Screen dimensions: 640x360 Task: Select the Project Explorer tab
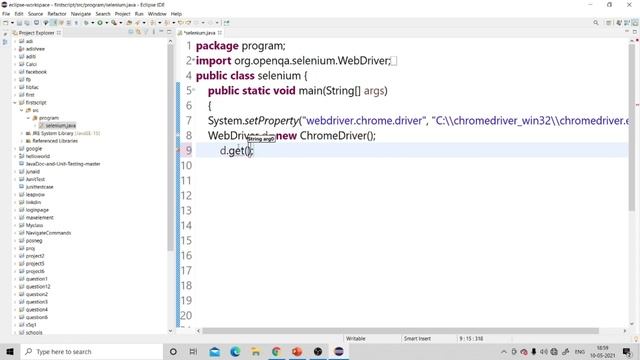coord(36,33)
